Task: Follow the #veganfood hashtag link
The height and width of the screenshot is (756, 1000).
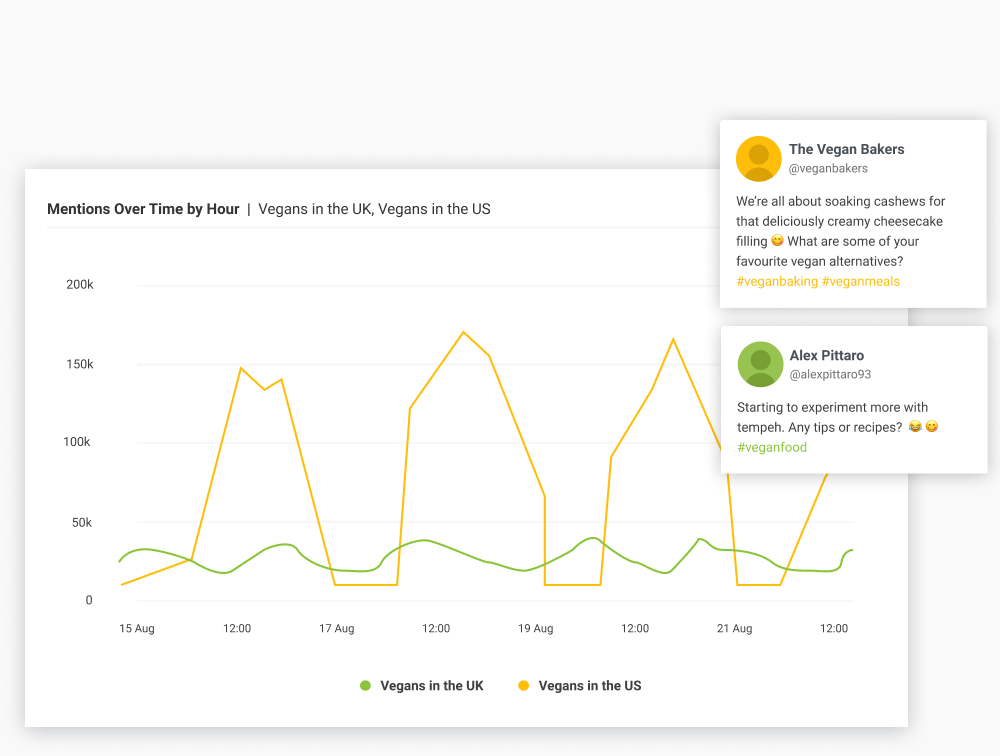Action: point(771,448)
